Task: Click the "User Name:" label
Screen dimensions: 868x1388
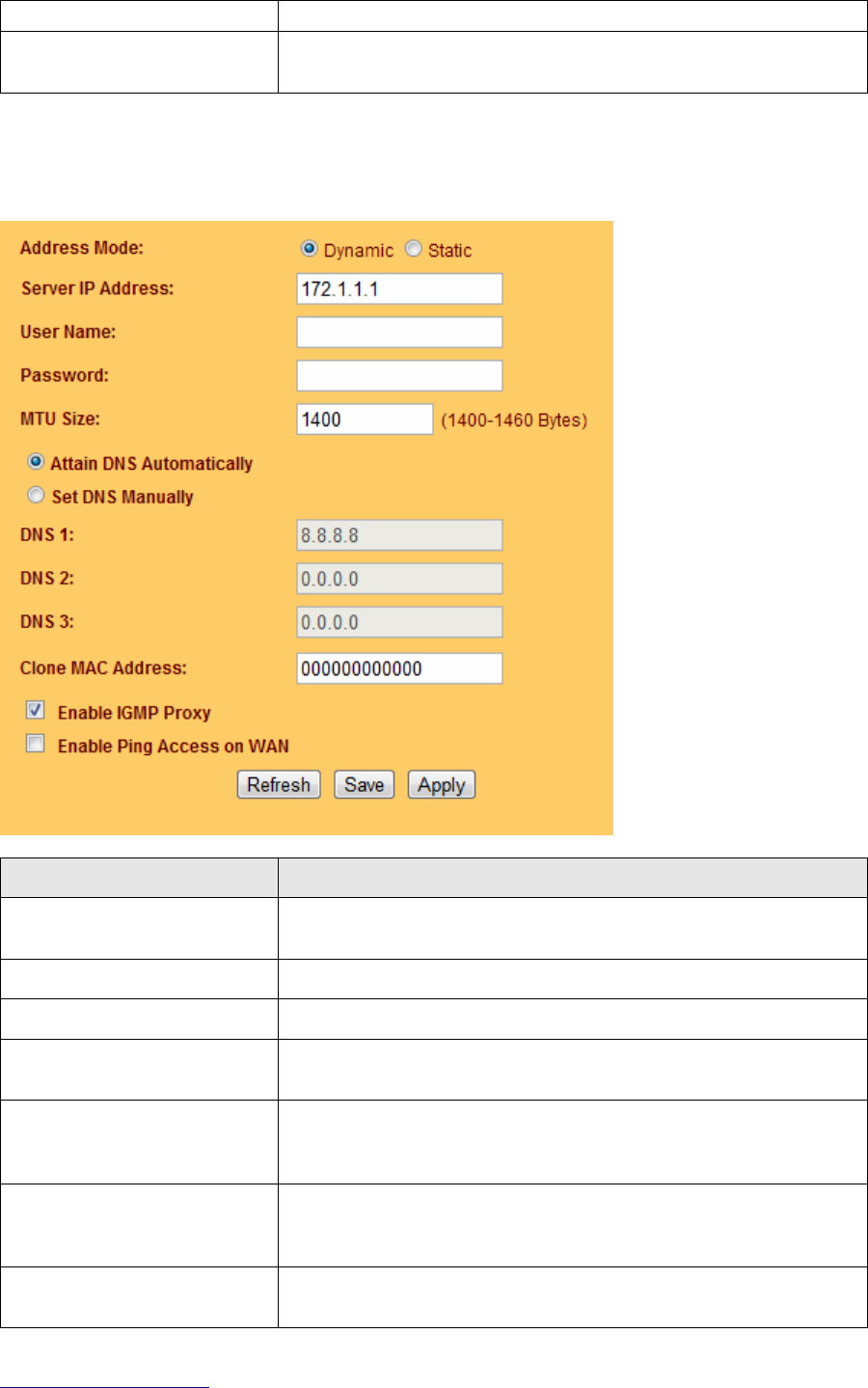Action: click(x=68, y=332)
